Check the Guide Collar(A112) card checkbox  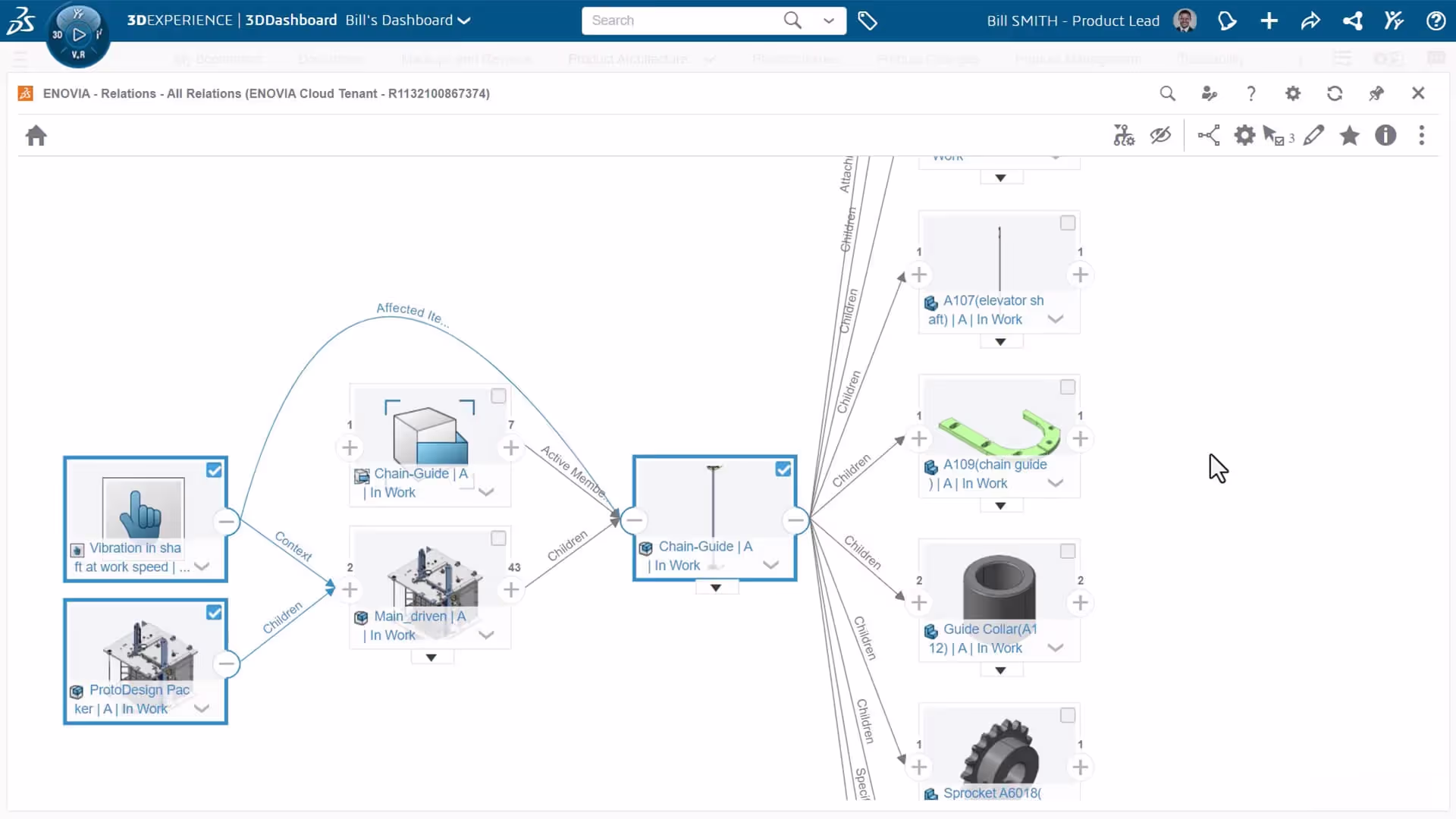[1068, 551]
